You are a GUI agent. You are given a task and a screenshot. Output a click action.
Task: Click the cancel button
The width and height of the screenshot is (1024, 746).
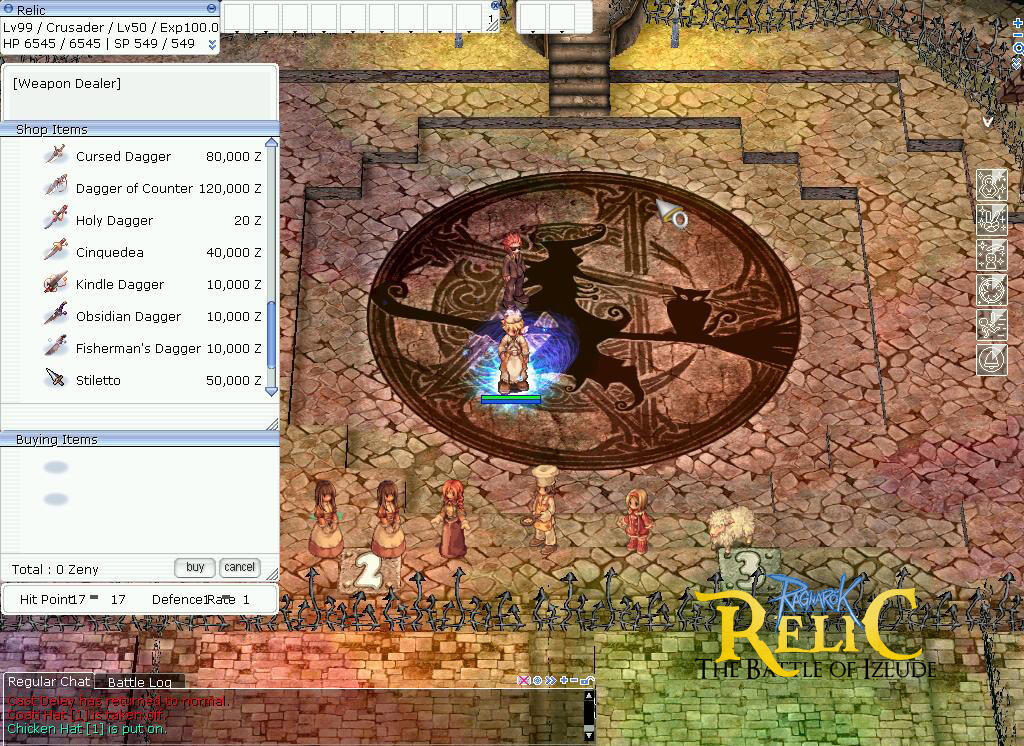click(x=240, y=567)
